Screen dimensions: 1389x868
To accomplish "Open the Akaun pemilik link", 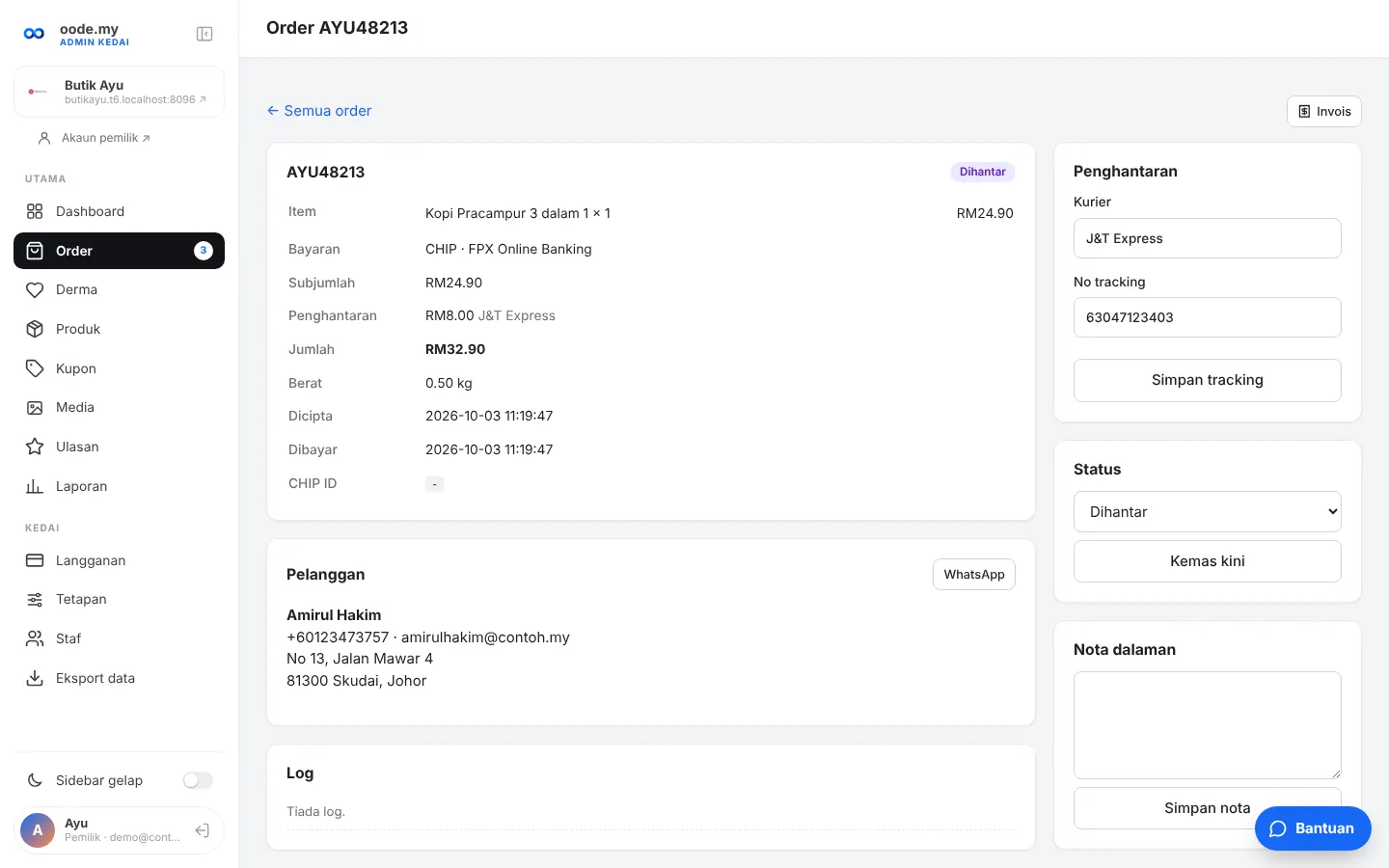I will (x=95, y=138).
